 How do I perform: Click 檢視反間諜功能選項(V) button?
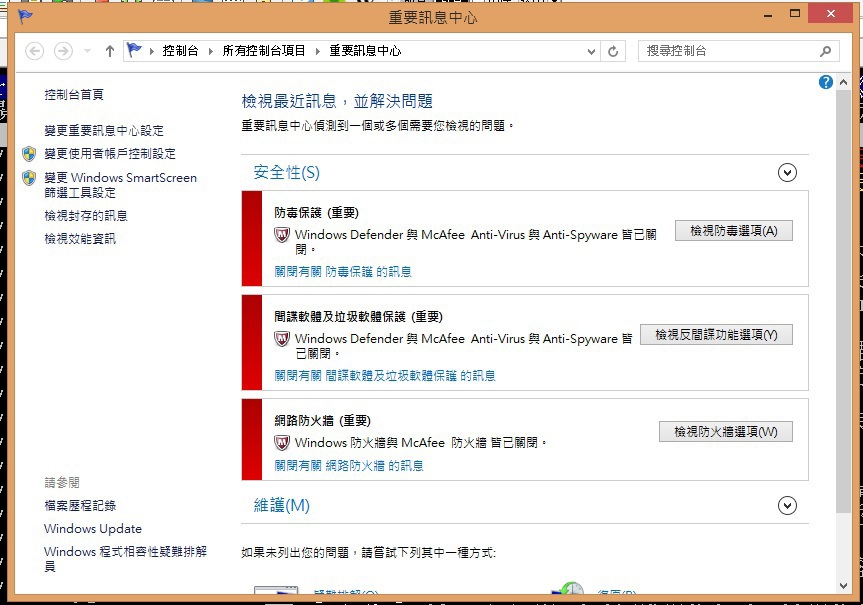click(716, 335)
